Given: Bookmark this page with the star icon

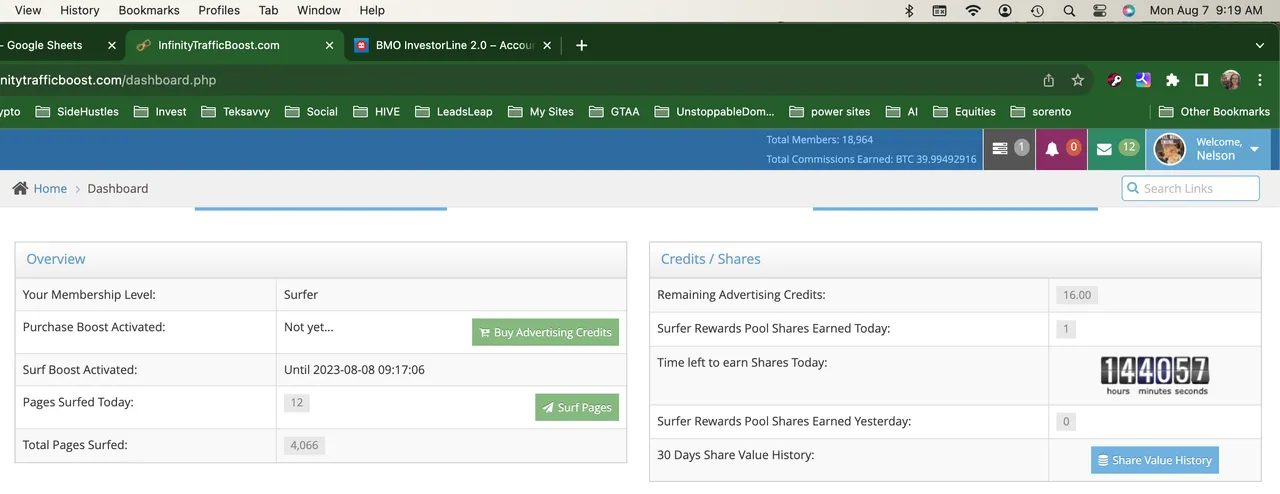Looking at the screenshot, I should [1077, 80].
